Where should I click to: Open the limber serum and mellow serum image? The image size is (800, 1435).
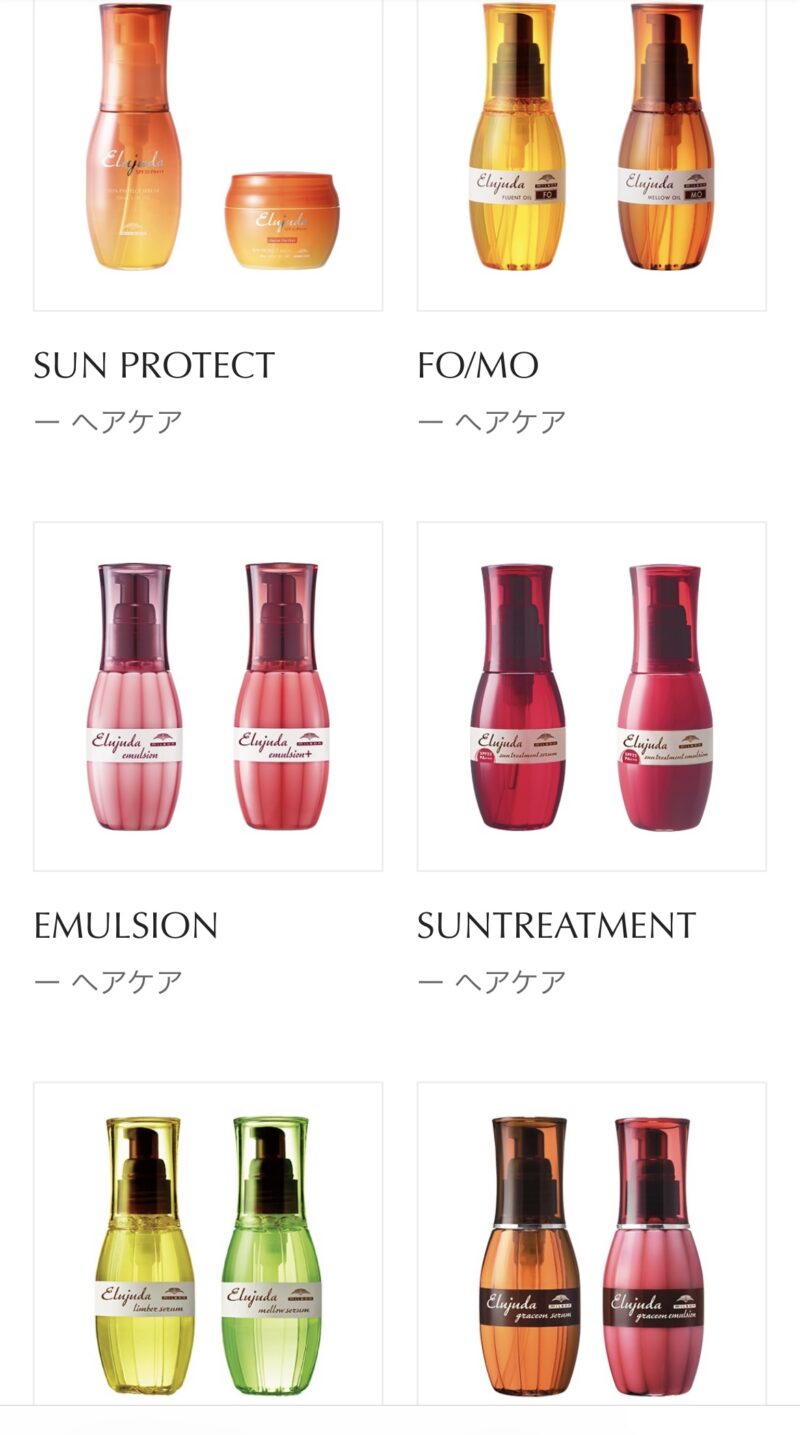208,1243
